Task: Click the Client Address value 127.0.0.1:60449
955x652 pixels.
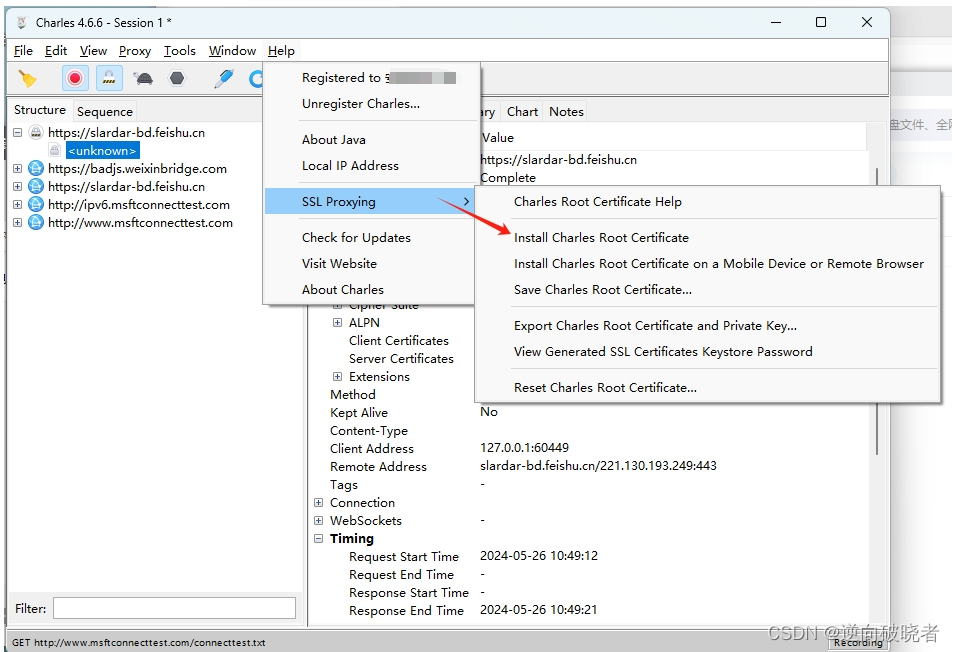Action: pyautogui.click(x=524, y=448)
